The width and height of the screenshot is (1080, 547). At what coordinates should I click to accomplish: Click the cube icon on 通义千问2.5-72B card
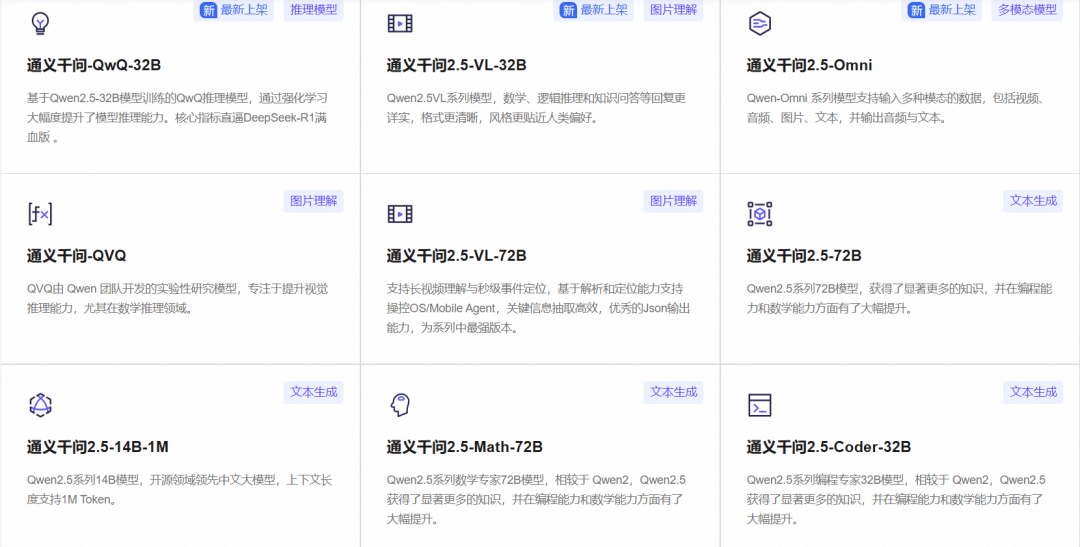760,214
